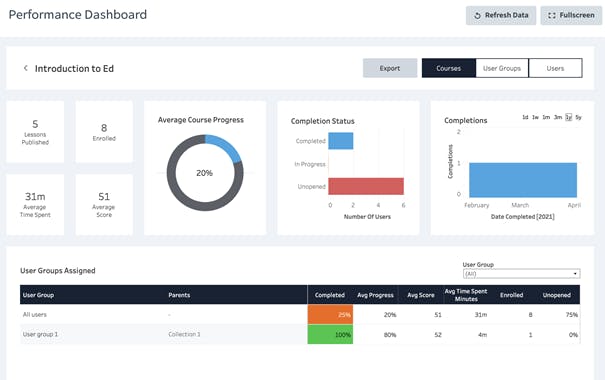This screenshot has height=380, width=605.
Task: Select the All users row
Action: tap(300, 314)
